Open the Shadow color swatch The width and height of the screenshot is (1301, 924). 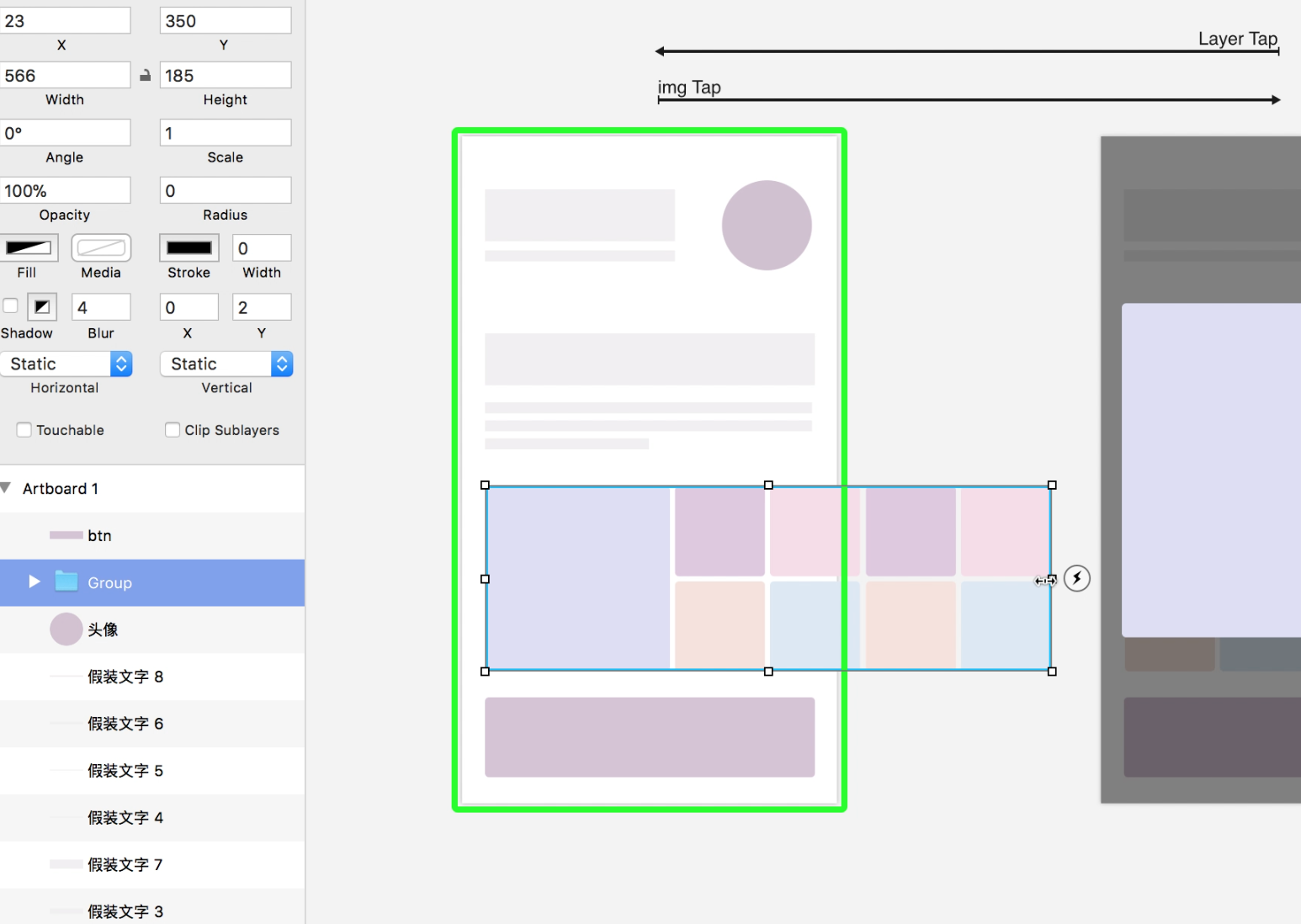[42, 307]
